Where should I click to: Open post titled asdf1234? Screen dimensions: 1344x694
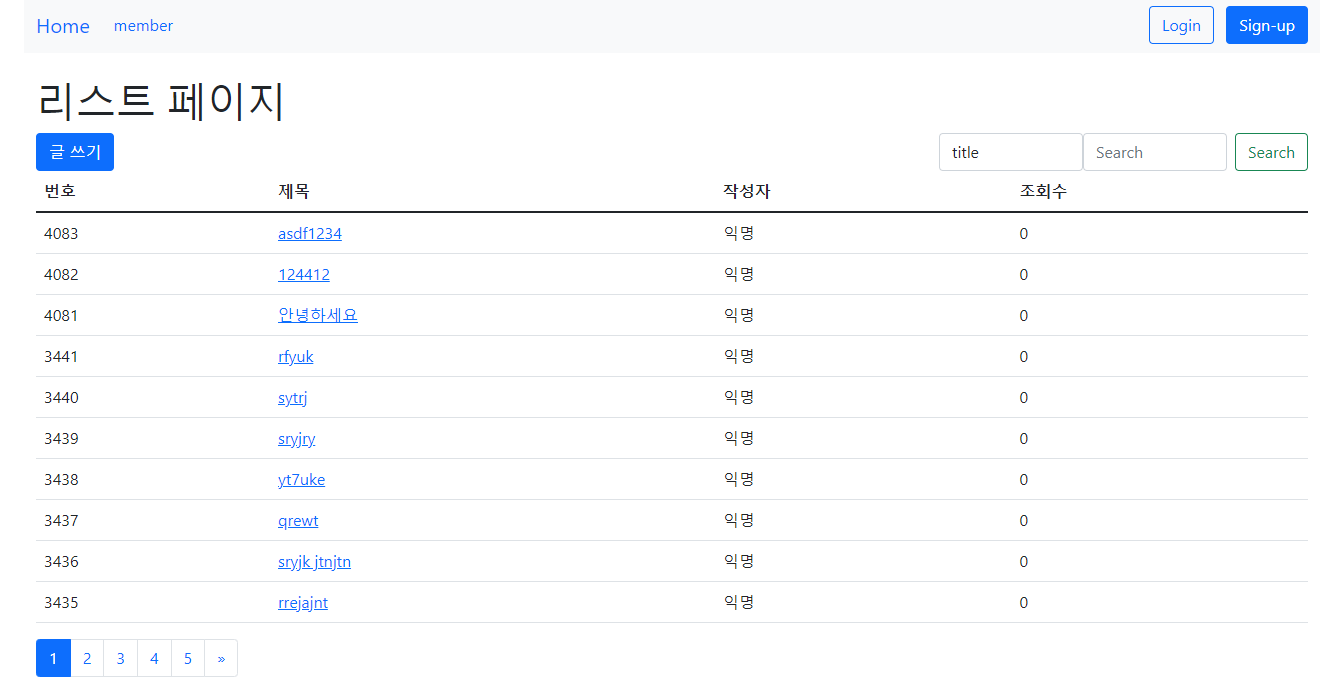(310, 233)
